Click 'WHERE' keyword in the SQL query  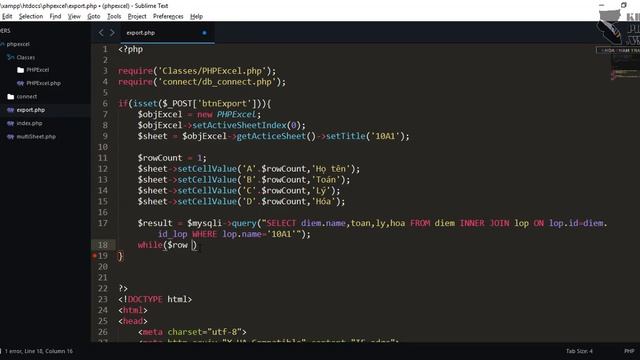coord(204,234)
